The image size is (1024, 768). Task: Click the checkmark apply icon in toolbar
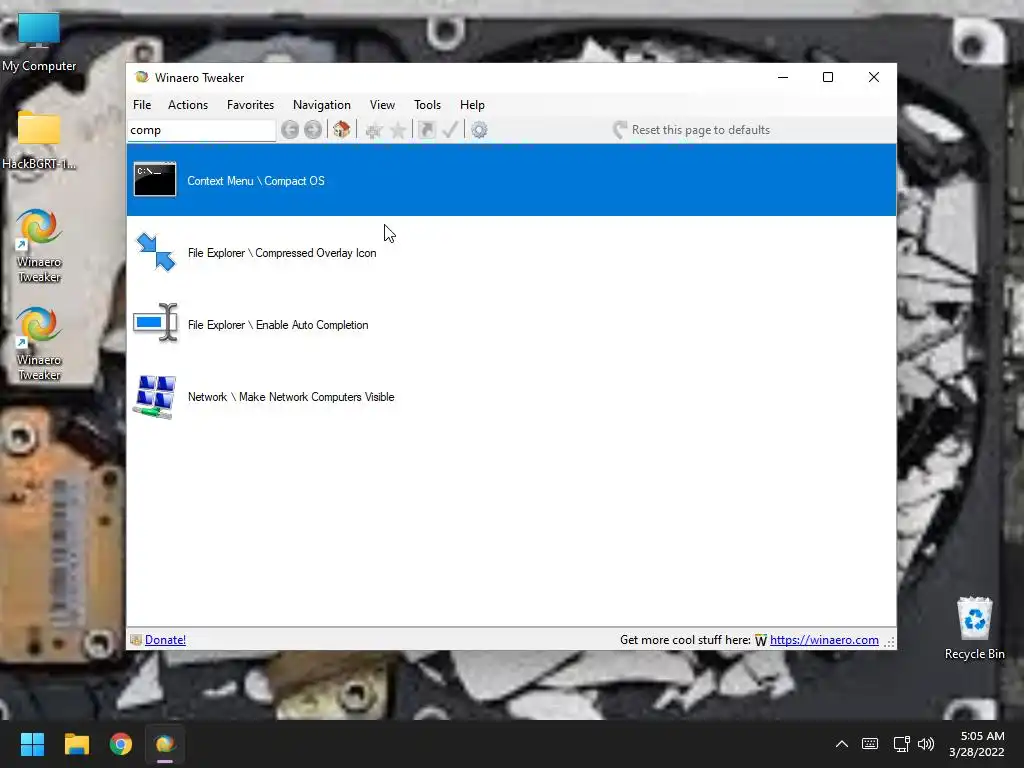point(450,129)
